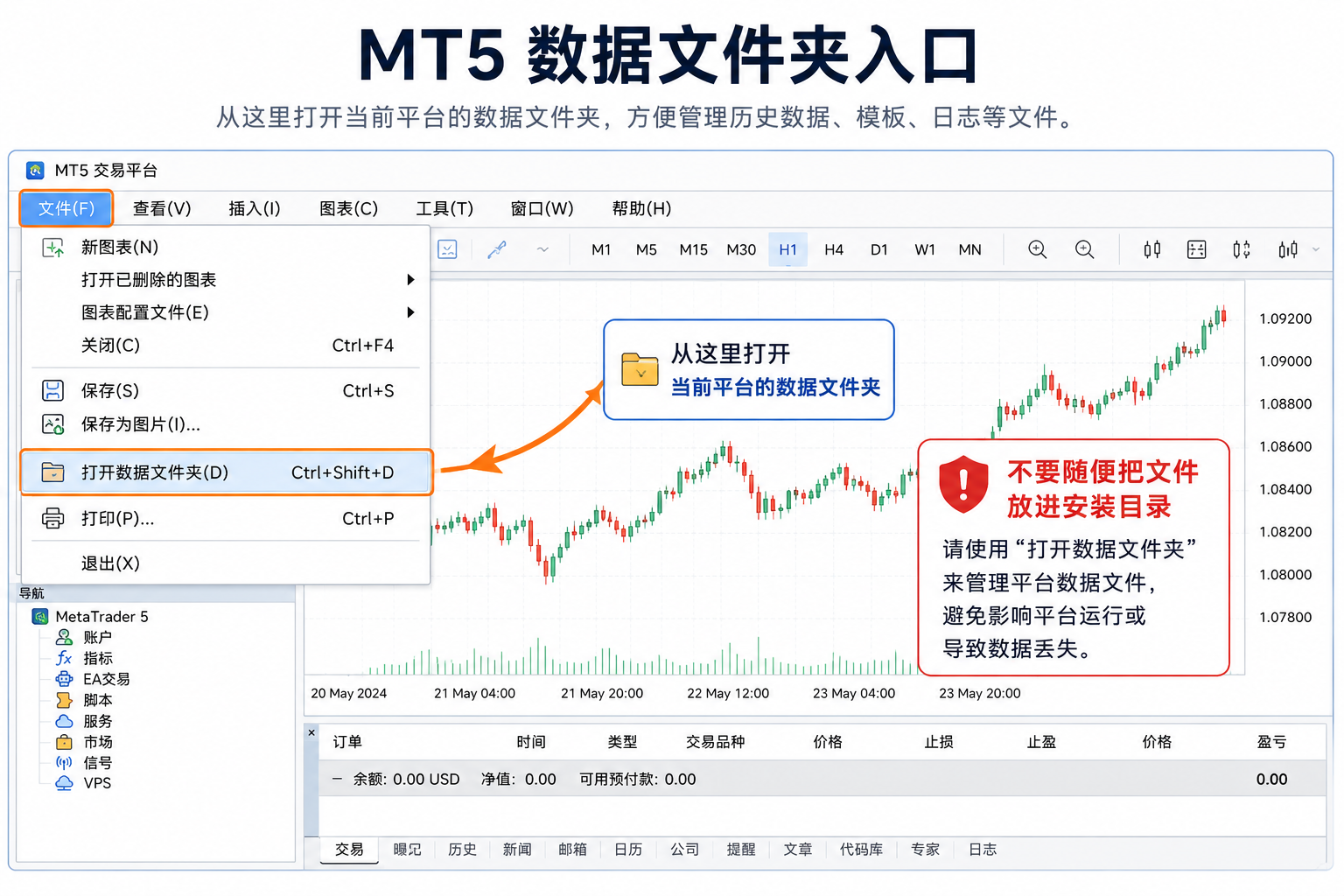The height and width of the screenshot is (896, 1344).
Task: Click the folder icon beside 打开数据文件夹
Action: [53, 472]
